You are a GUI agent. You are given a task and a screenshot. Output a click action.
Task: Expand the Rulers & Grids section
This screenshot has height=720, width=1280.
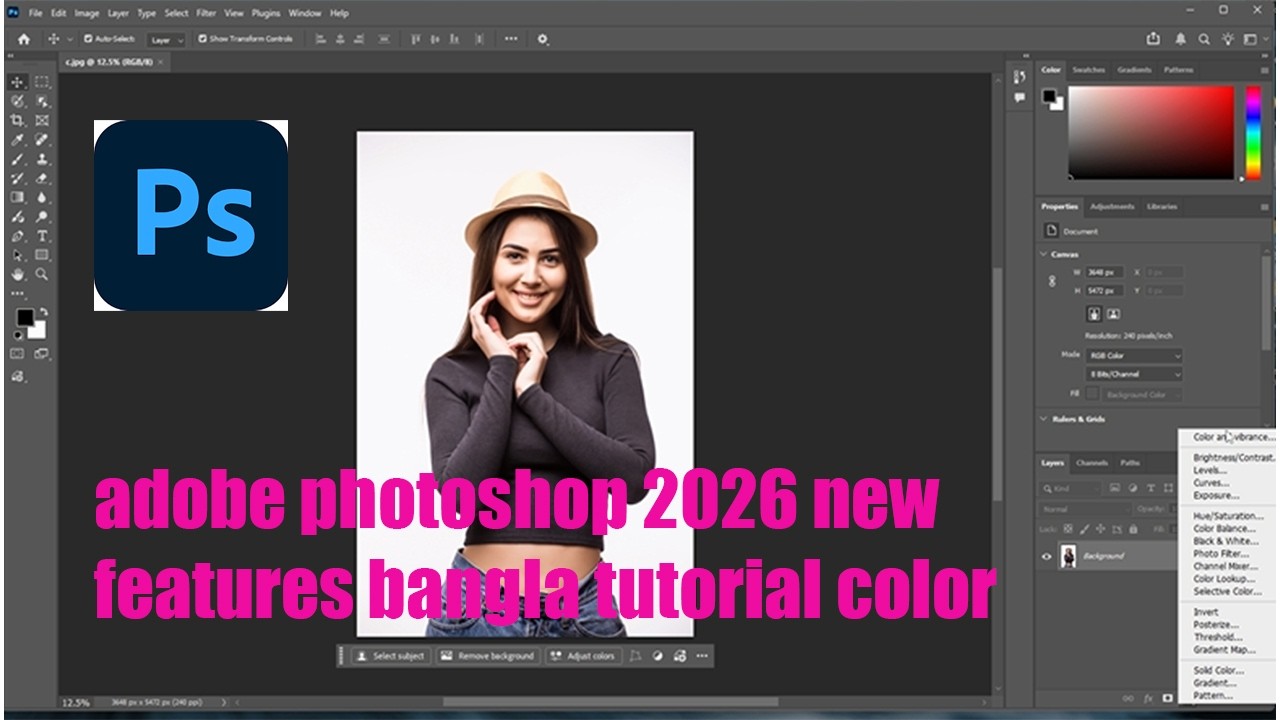(1043, 419)
